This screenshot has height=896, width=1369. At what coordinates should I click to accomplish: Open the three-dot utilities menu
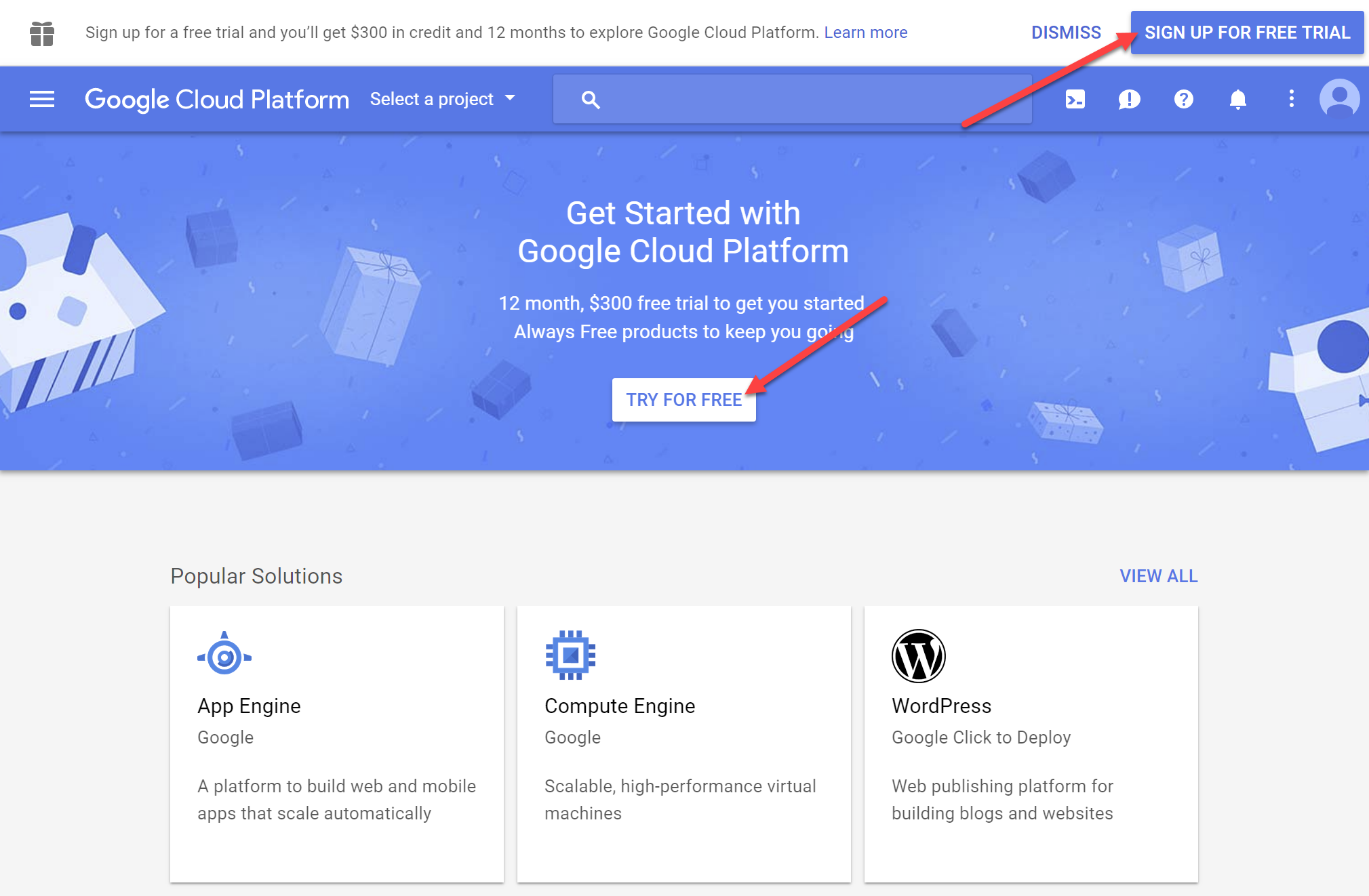(x=1291, y=99)
